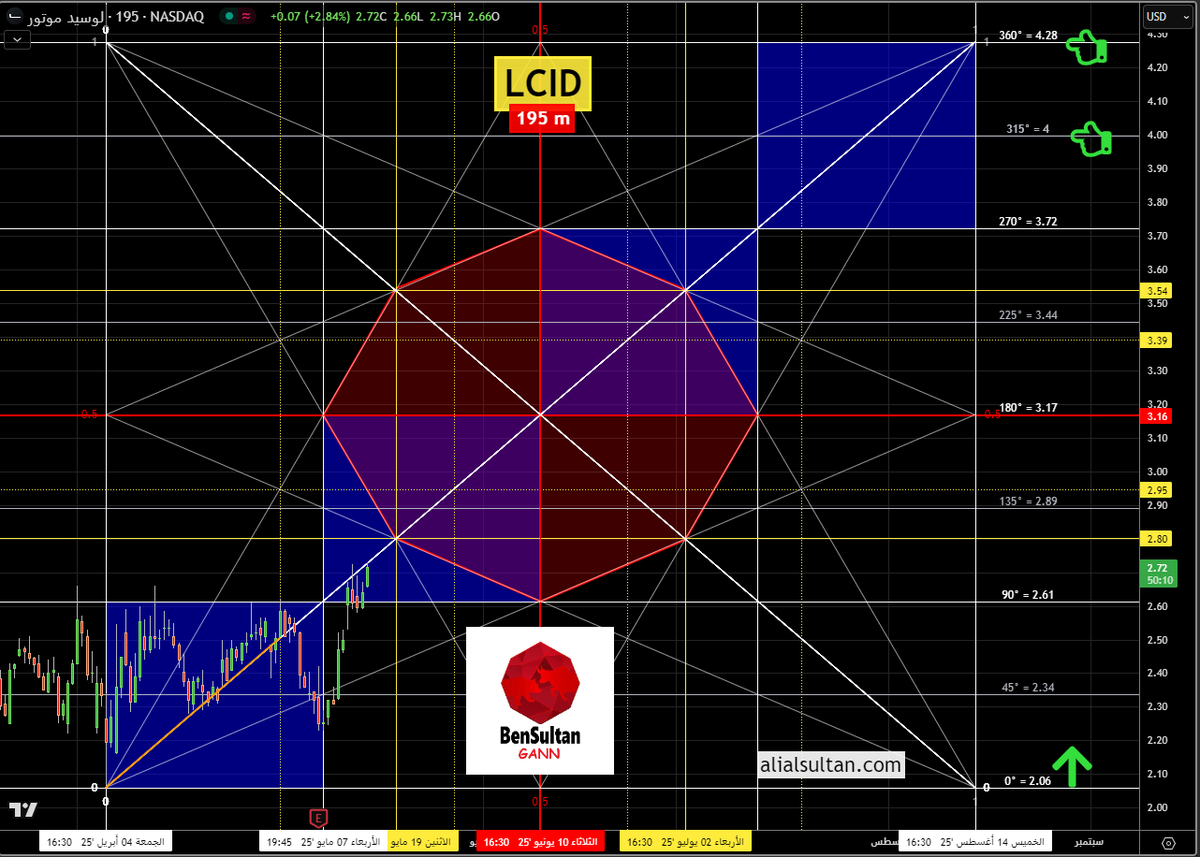Click the earnings E marker on time axis
Image resolution: width=1200 pixels, height=857 pixels.
point(318,817)
